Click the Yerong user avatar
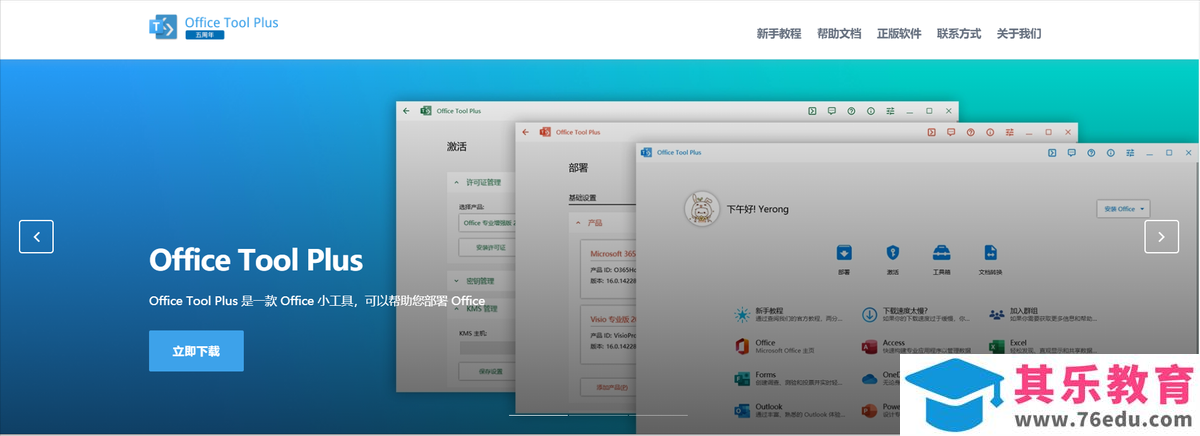Viewport: 1200px width, 436px height. click(x=701, y=209)
